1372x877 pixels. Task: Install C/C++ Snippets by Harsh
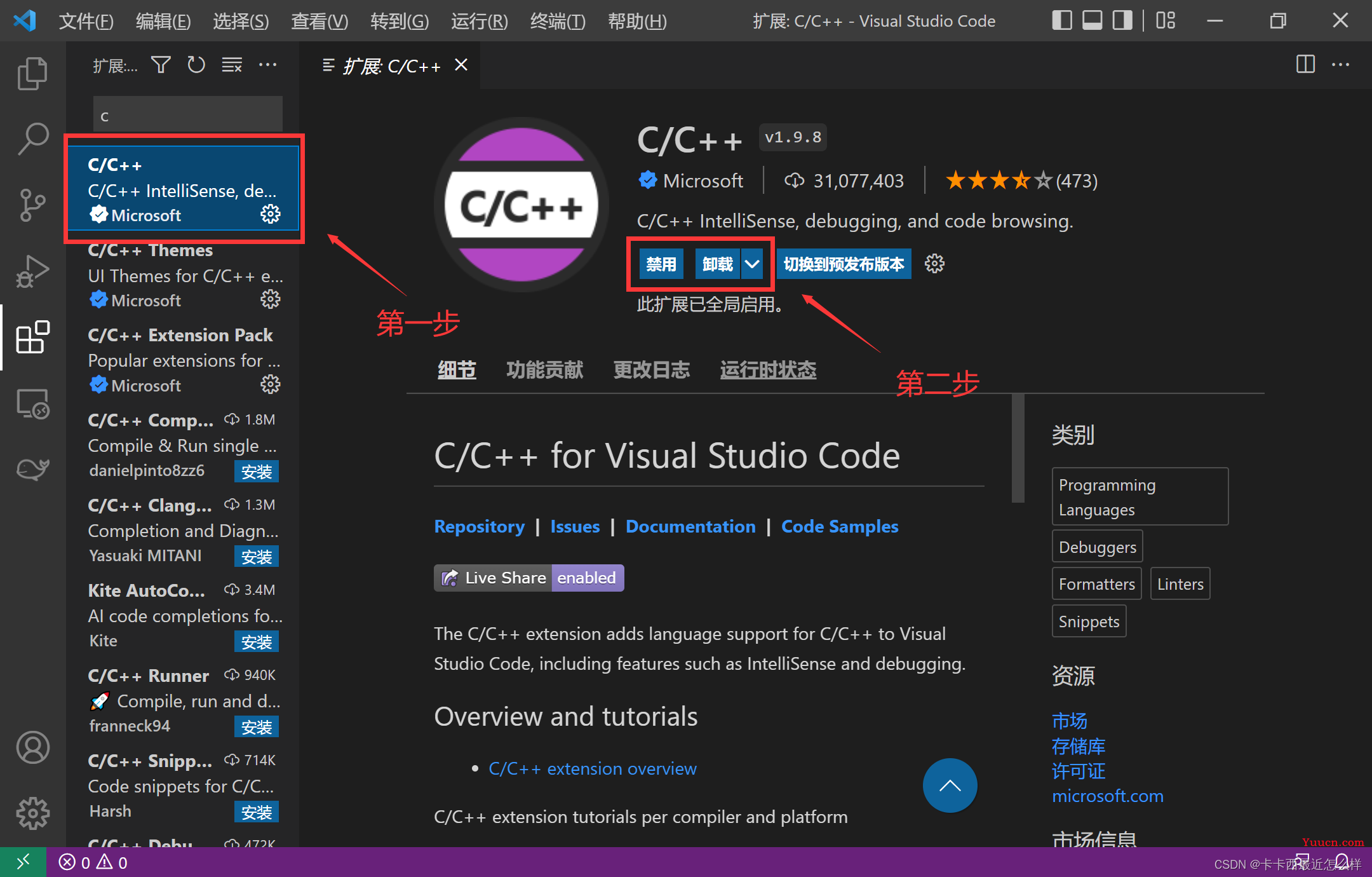(257, 812)
